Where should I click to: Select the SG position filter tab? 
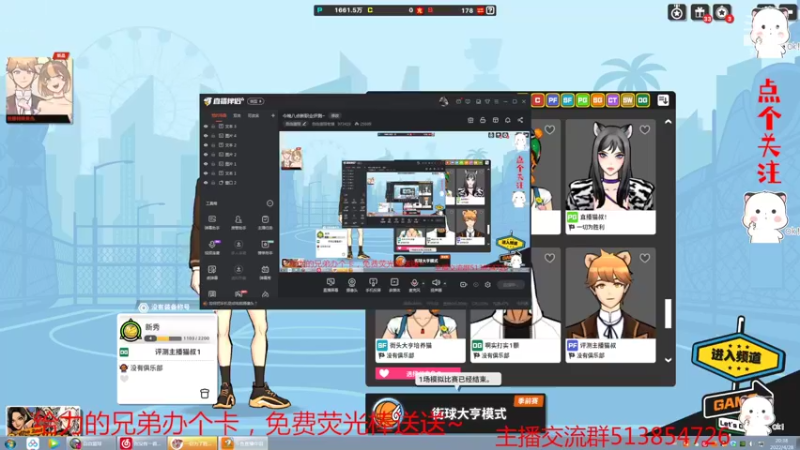click(x=597, y=101)
